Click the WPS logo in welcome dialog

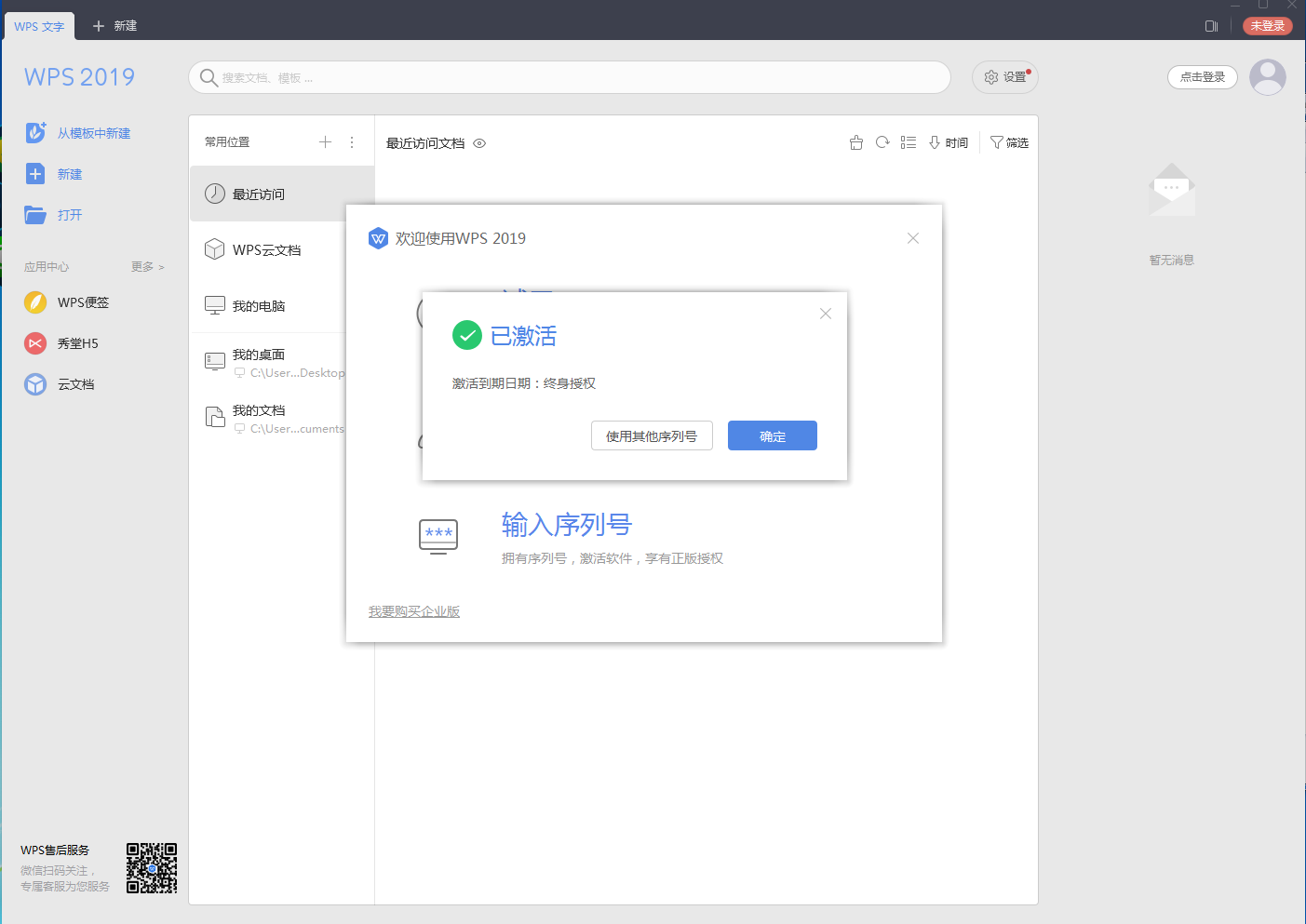coord(378,238)
